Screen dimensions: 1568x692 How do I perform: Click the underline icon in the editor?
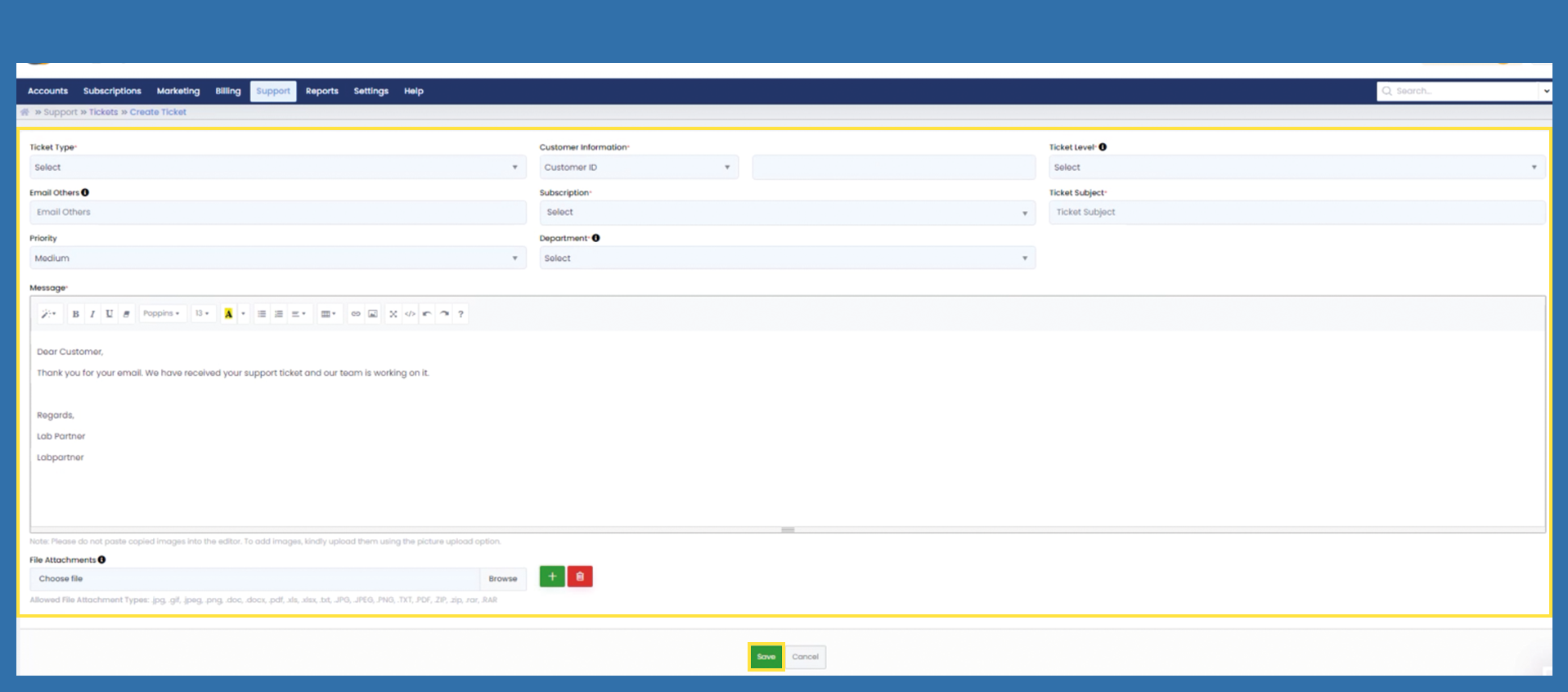pos(109,314)
